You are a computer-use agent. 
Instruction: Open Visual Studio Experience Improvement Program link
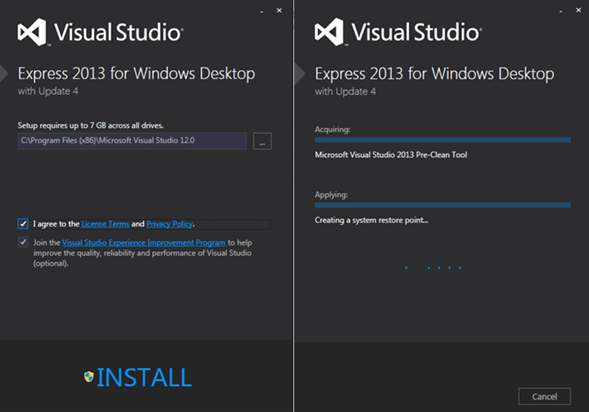coord(143,243)
